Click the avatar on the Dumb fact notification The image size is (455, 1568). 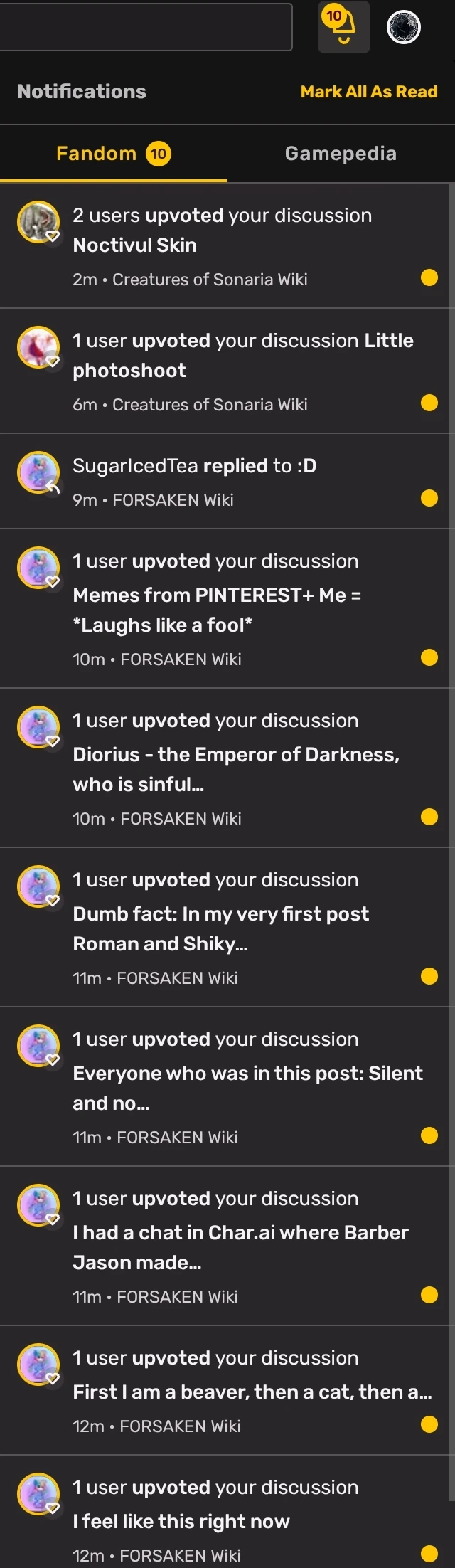(39, 886)
